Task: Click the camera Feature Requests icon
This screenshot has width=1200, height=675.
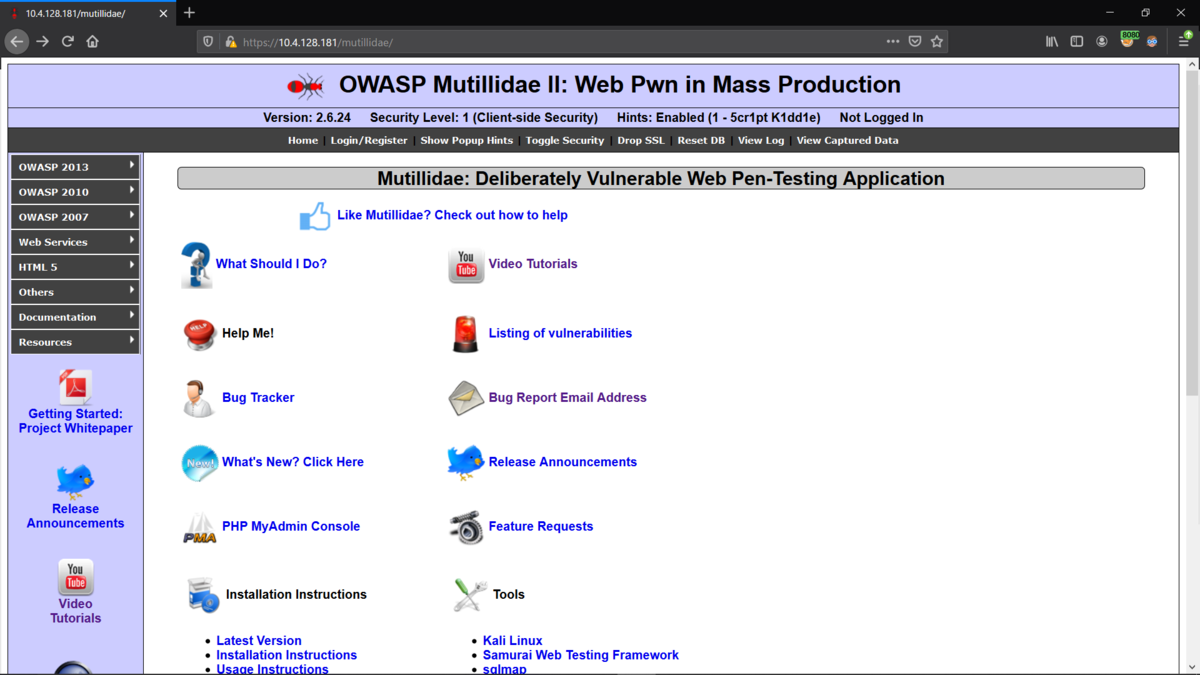Action: (x=466, y=527)
